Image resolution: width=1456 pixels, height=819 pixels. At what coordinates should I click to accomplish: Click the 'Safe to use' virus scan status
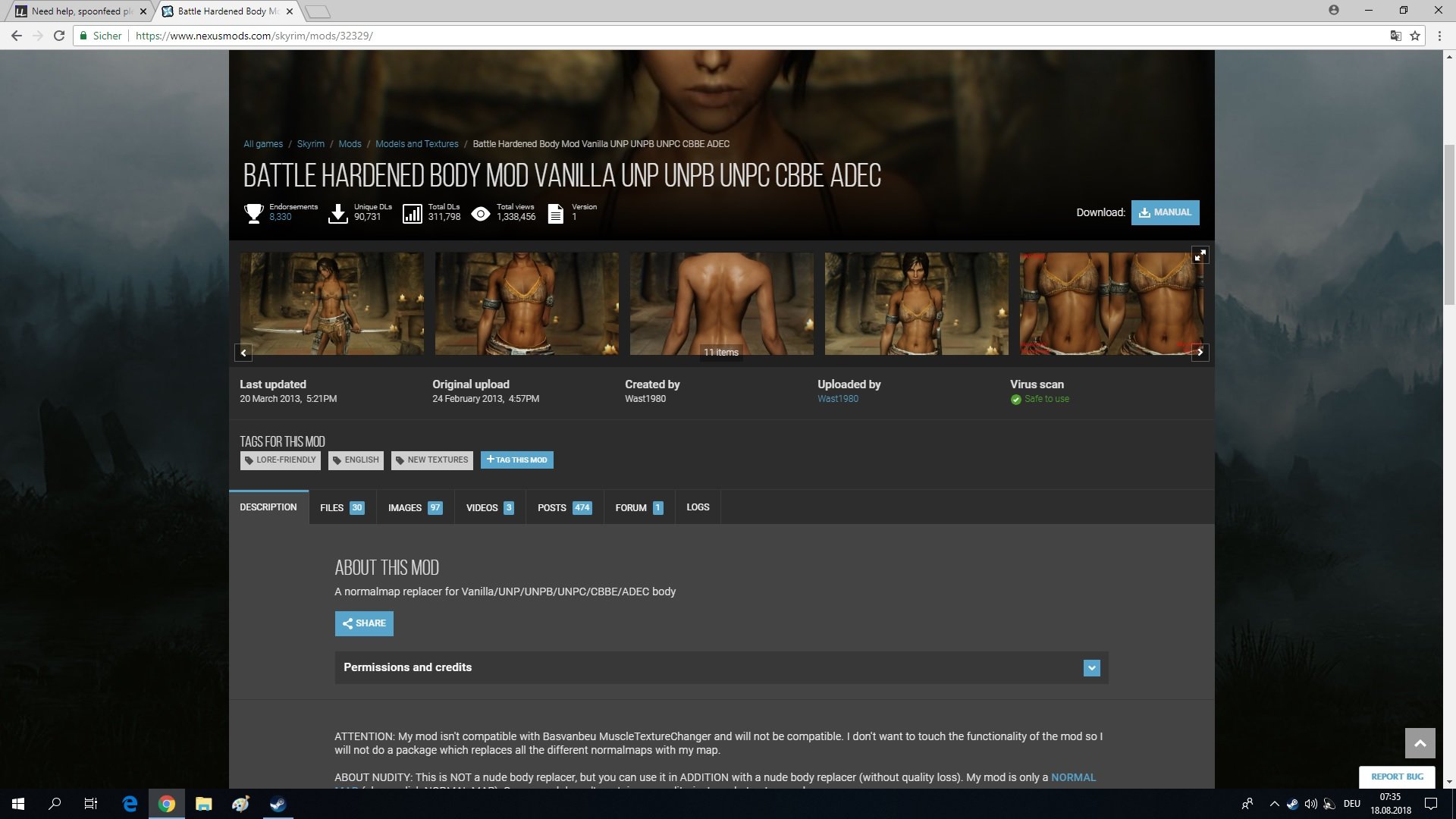point(1040,399)
